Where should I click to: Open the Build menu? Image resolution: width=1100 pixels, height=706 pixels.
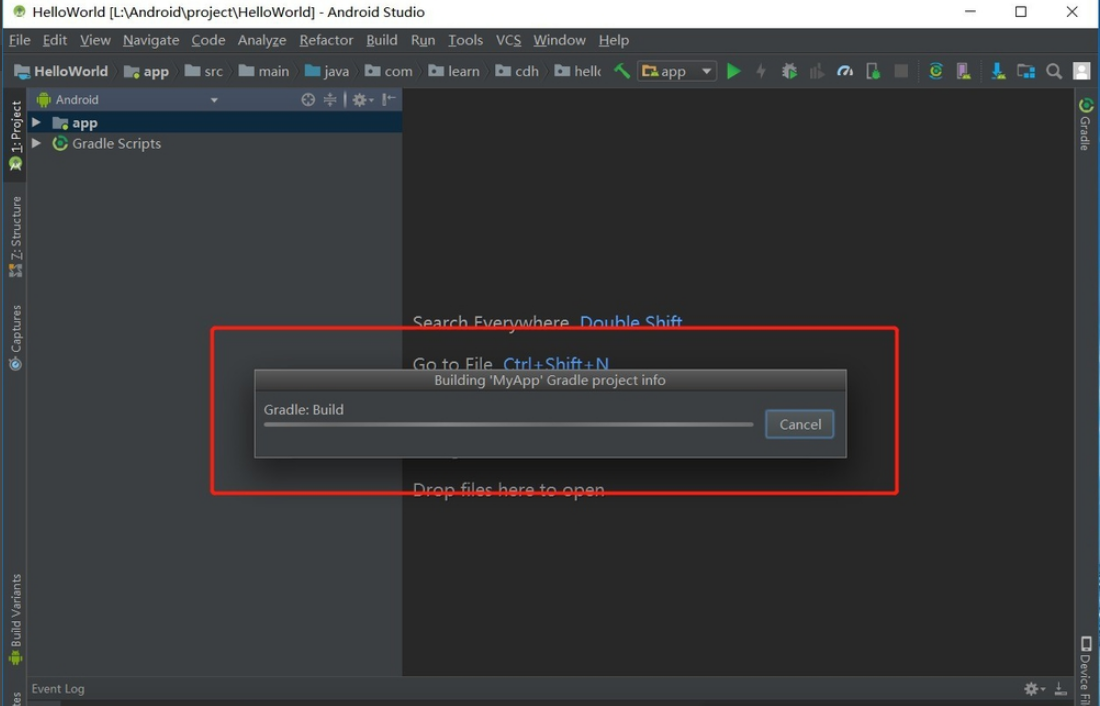(x=381, y=40)
